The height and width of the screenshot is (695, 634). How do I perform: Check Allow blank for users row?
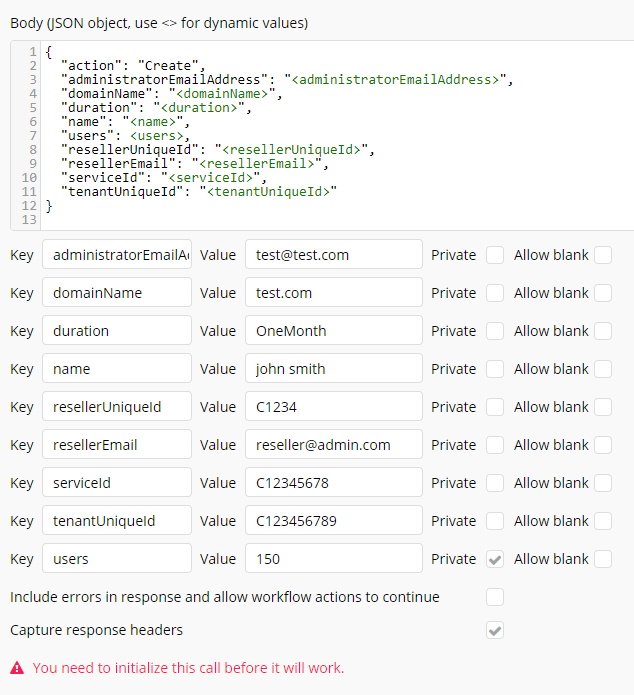point(603,559)
